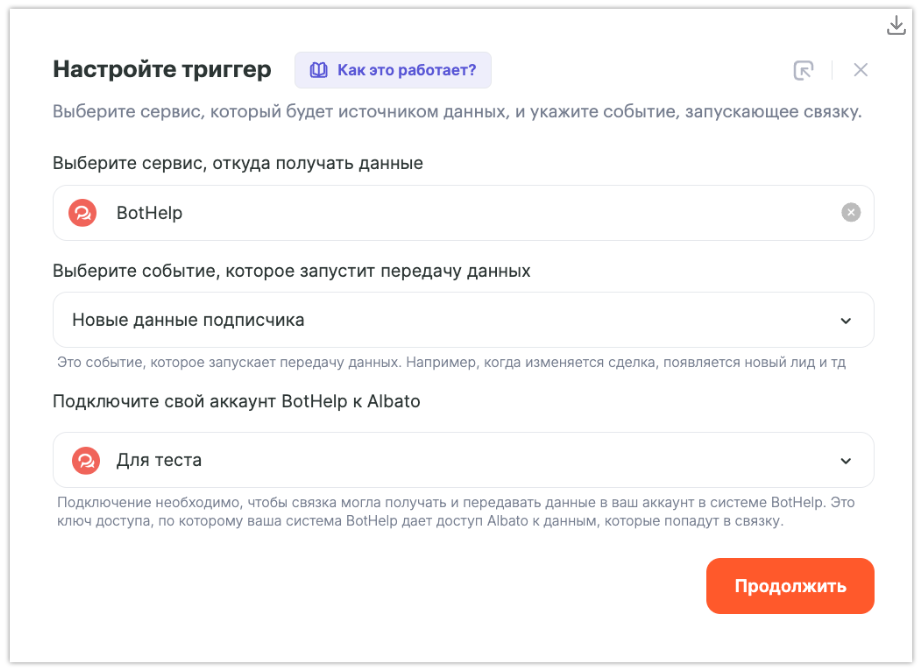This screenshot has width=923, height=671.
Task: Expand the event list using its chevron
Action: [x=846, y=321]
